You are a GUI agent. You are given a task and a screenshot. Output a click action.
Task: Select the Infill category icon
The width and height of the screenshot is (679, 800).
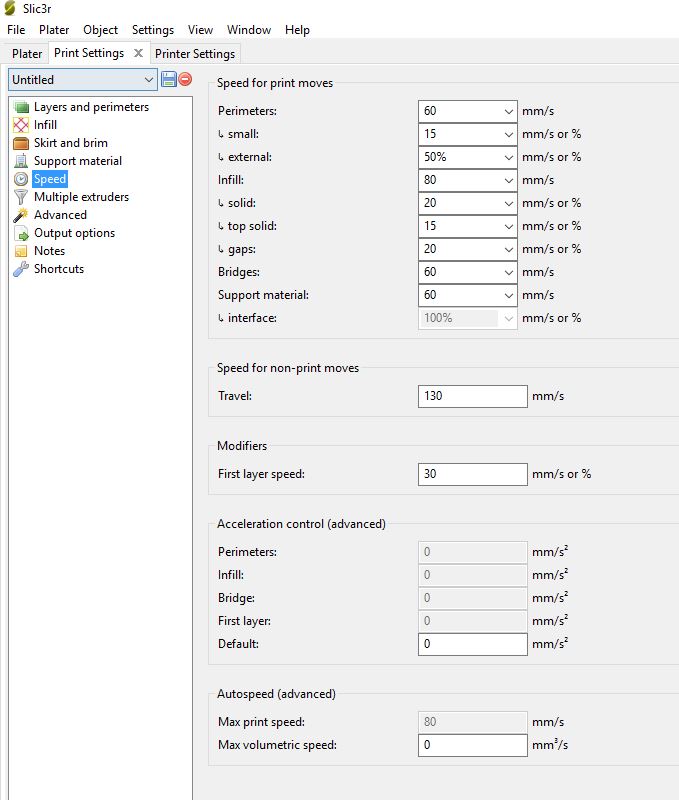coord(21,125)
